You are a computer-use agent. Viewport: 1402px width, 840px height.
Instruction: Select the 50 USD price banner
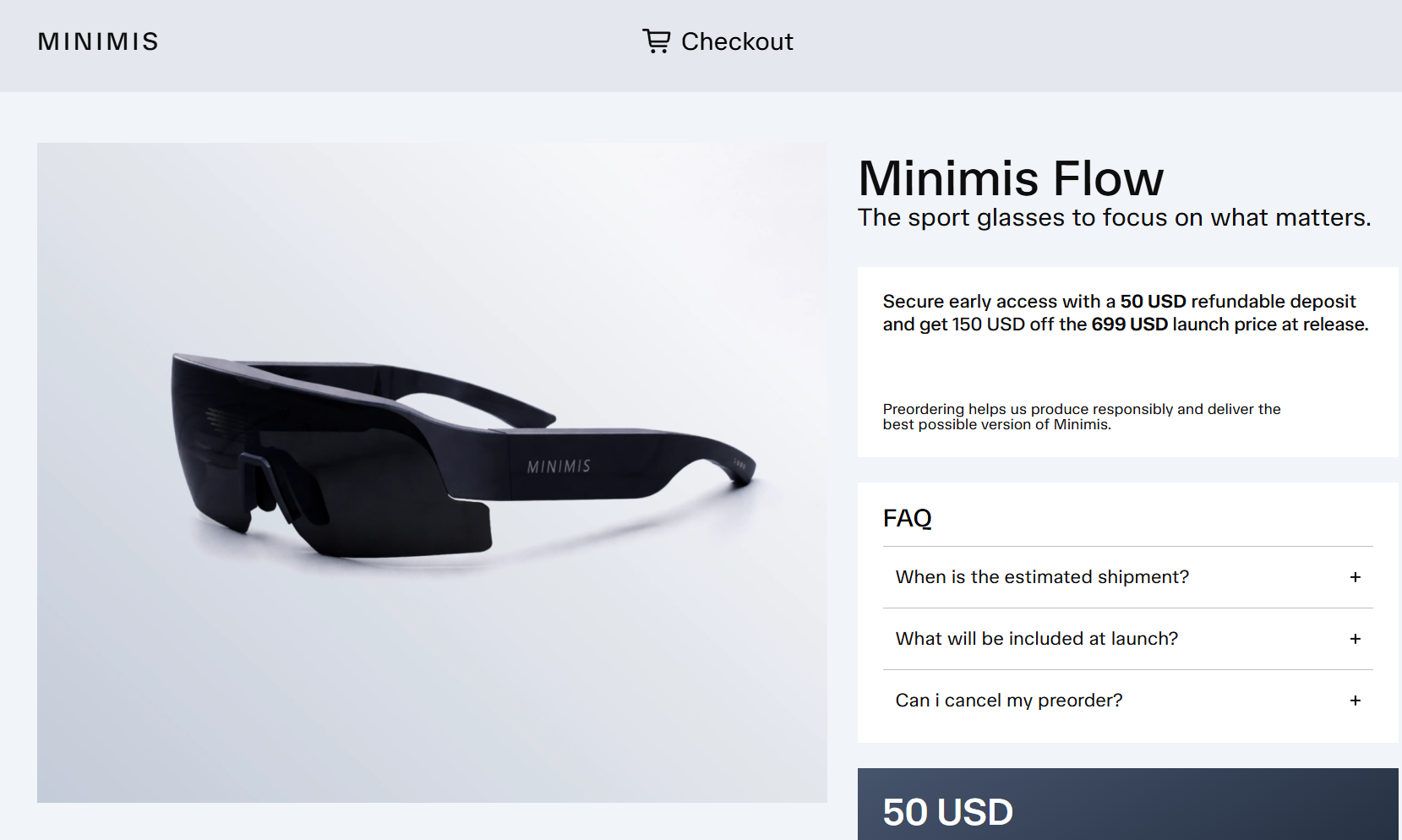click(947, 812)
